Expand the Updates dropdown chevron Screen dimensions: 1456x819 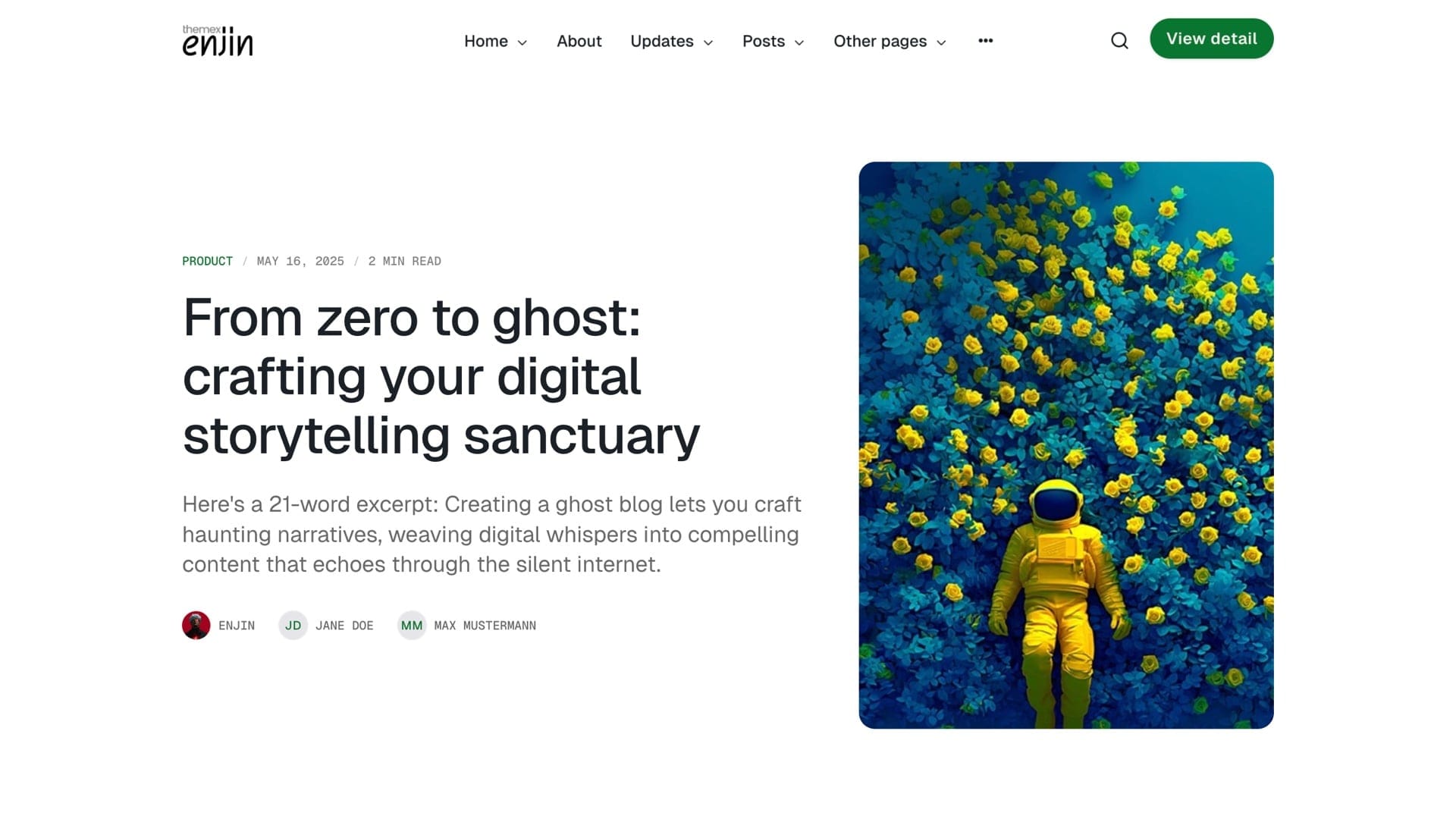(708, 42)
